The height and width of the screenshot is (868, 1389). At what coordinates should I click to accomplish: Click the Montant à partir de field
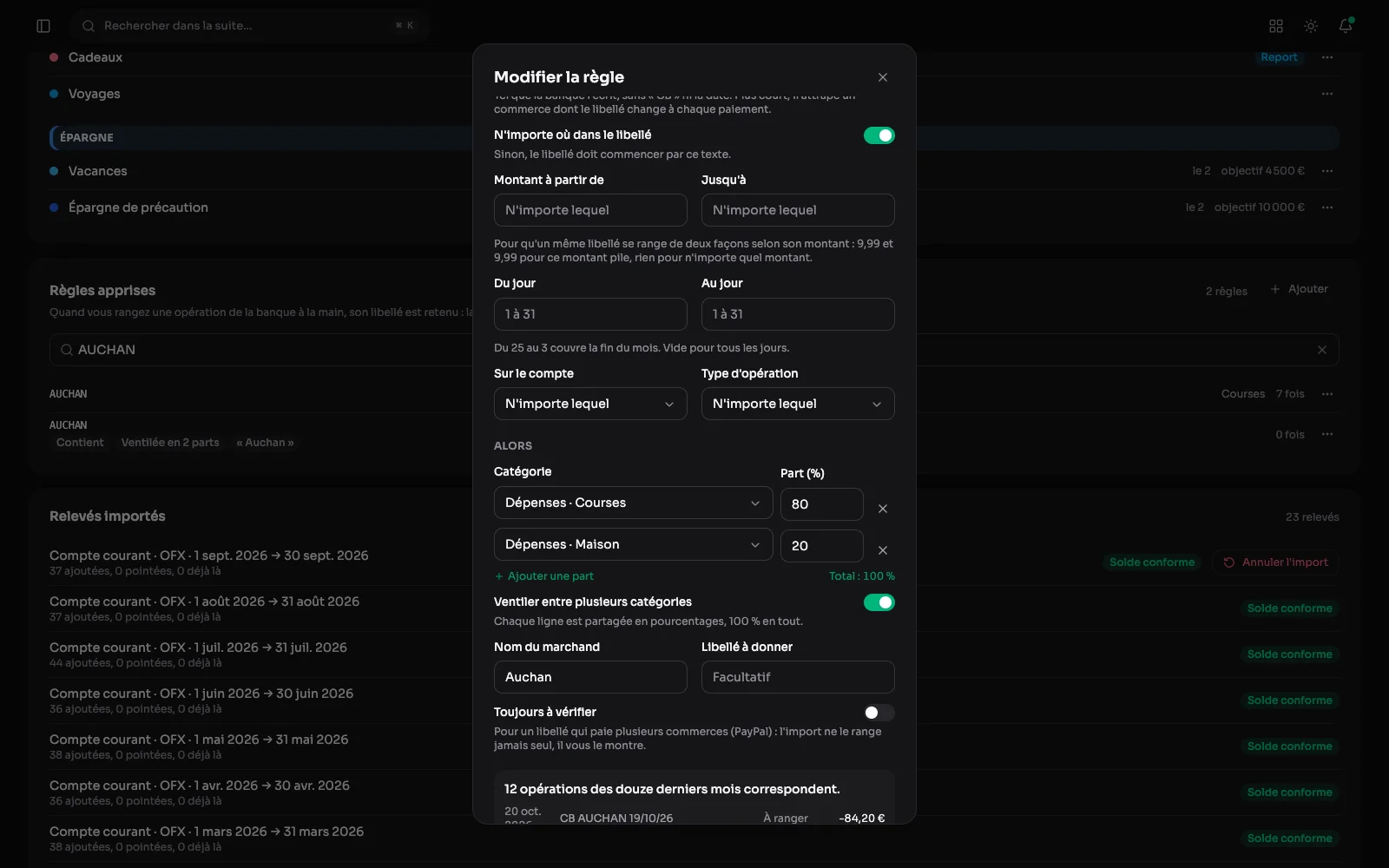[590, 210]
